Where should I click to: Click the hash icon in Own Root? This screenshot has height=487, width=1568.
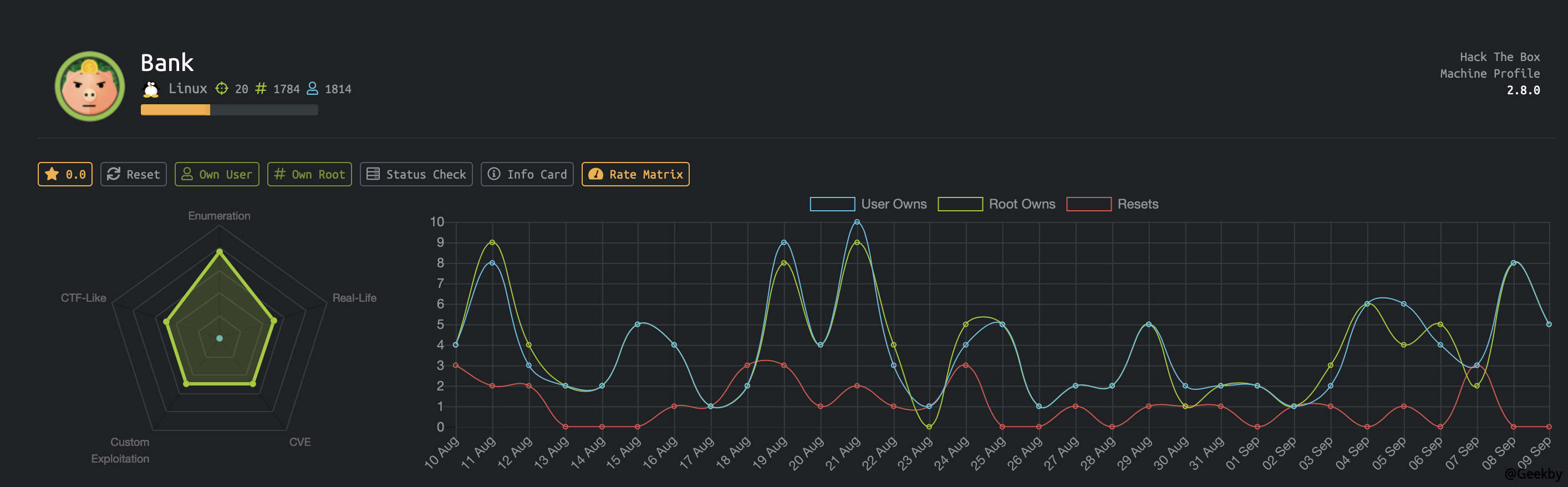point(279,174)
